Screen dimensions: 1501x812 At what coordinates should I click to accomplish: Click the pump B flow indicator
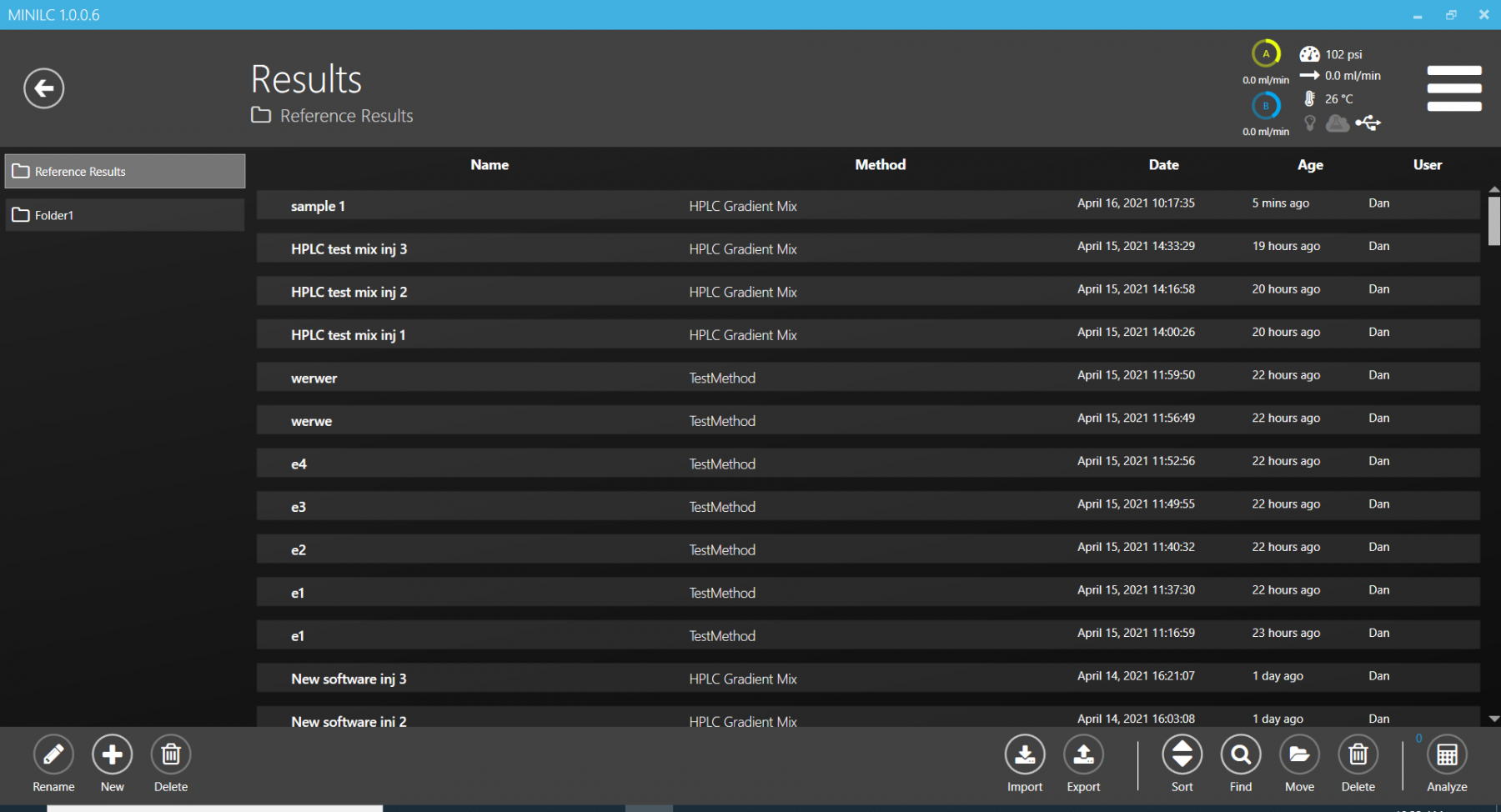click(x=1266, y=106)
